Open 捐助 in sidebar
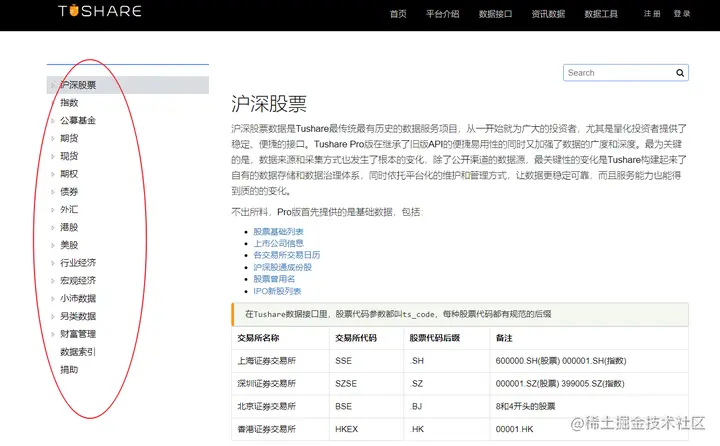Viewport: 720px width, 446px height. [x=69, y=370]
